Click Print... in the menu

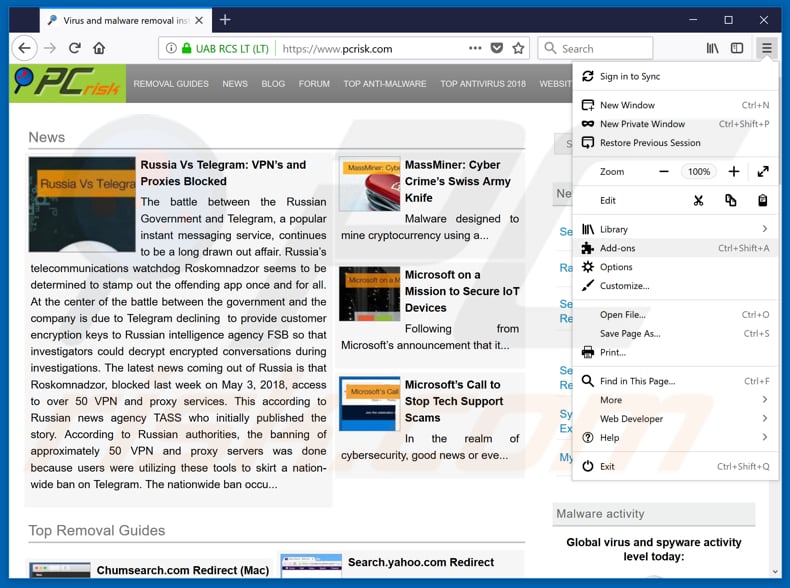tap(675, 352)
